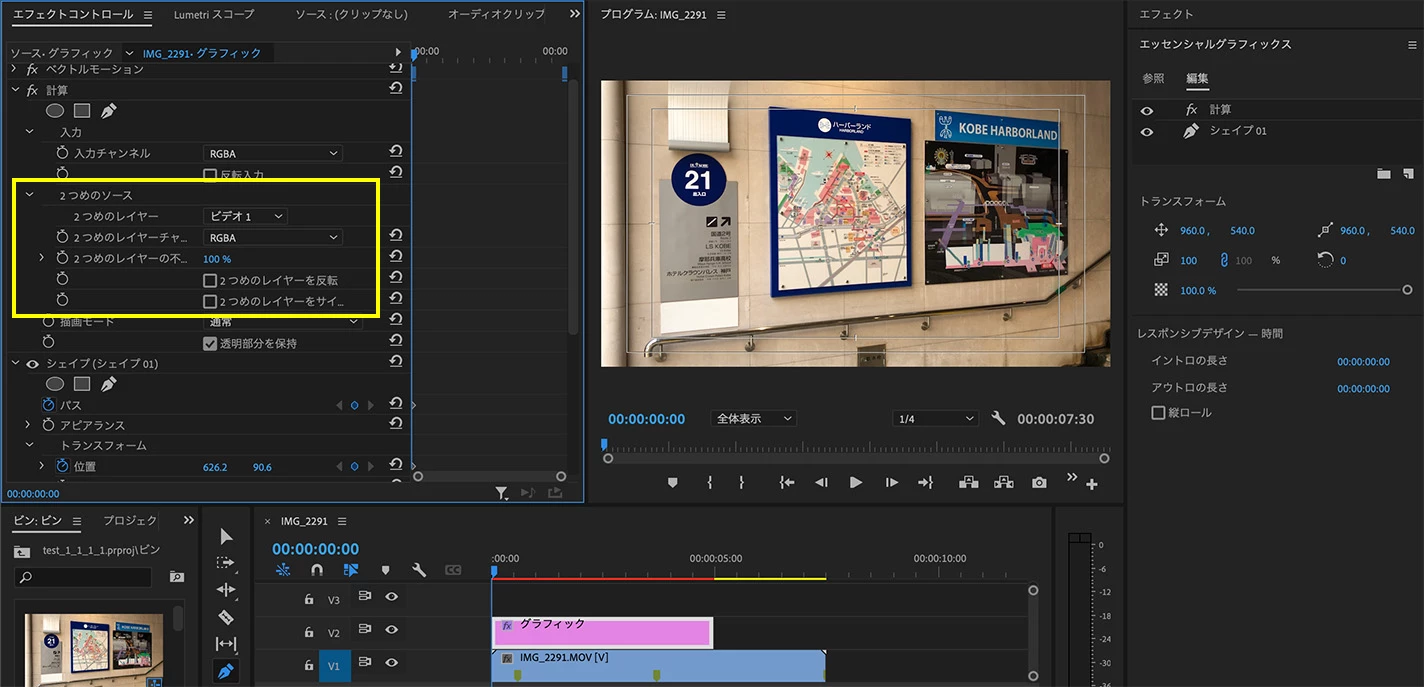The height and width of the screenshot is (687, 1424).
Task: Add marker in program monitor
Action: pos(672,482)
